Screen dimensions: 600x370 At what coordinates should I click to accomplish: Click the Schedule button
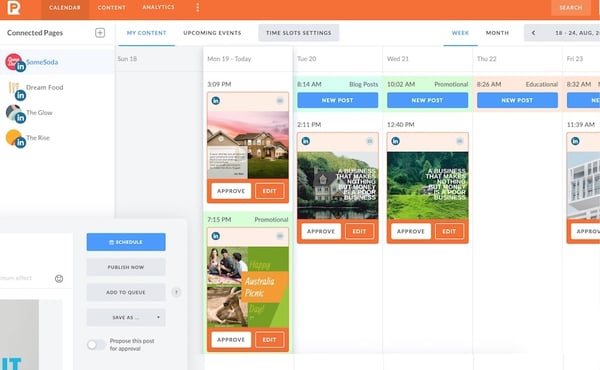pos(126,242)
